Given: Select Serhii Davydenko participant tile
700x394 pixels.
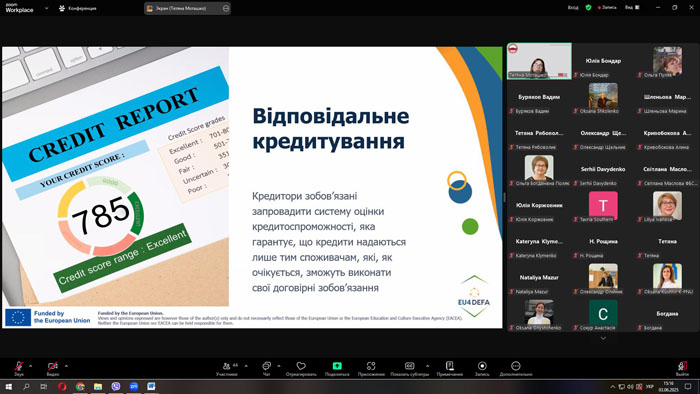Looking at the screenshot, I should (603, 170).
